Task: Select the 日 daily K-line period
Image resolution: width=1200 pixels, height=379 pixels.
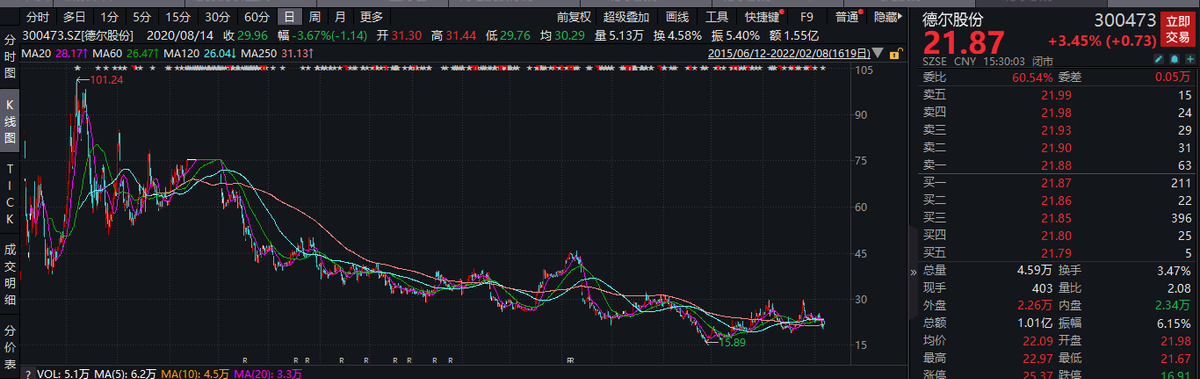Action: [x=289, y=16]
